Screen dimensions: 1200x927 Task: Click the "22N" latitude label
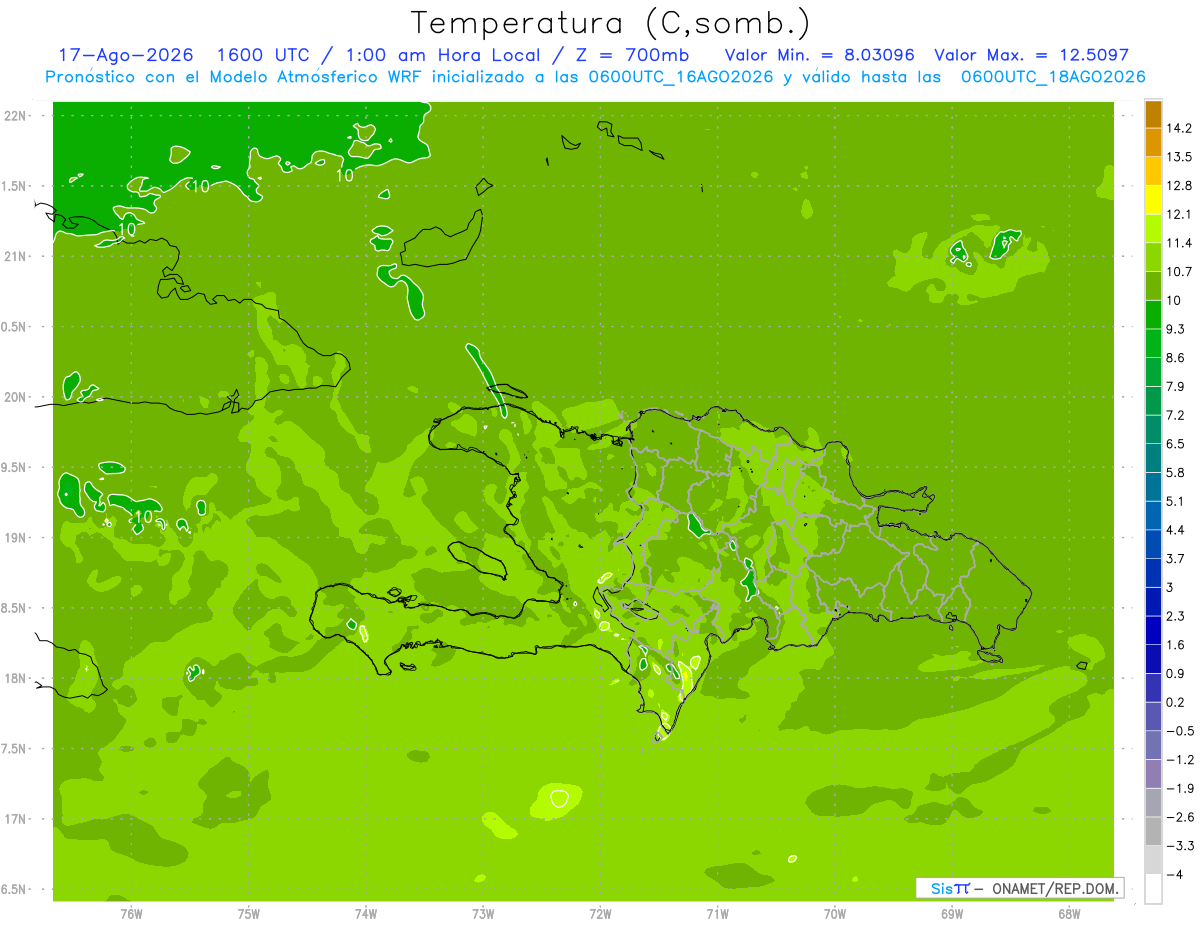pos(15,116)
